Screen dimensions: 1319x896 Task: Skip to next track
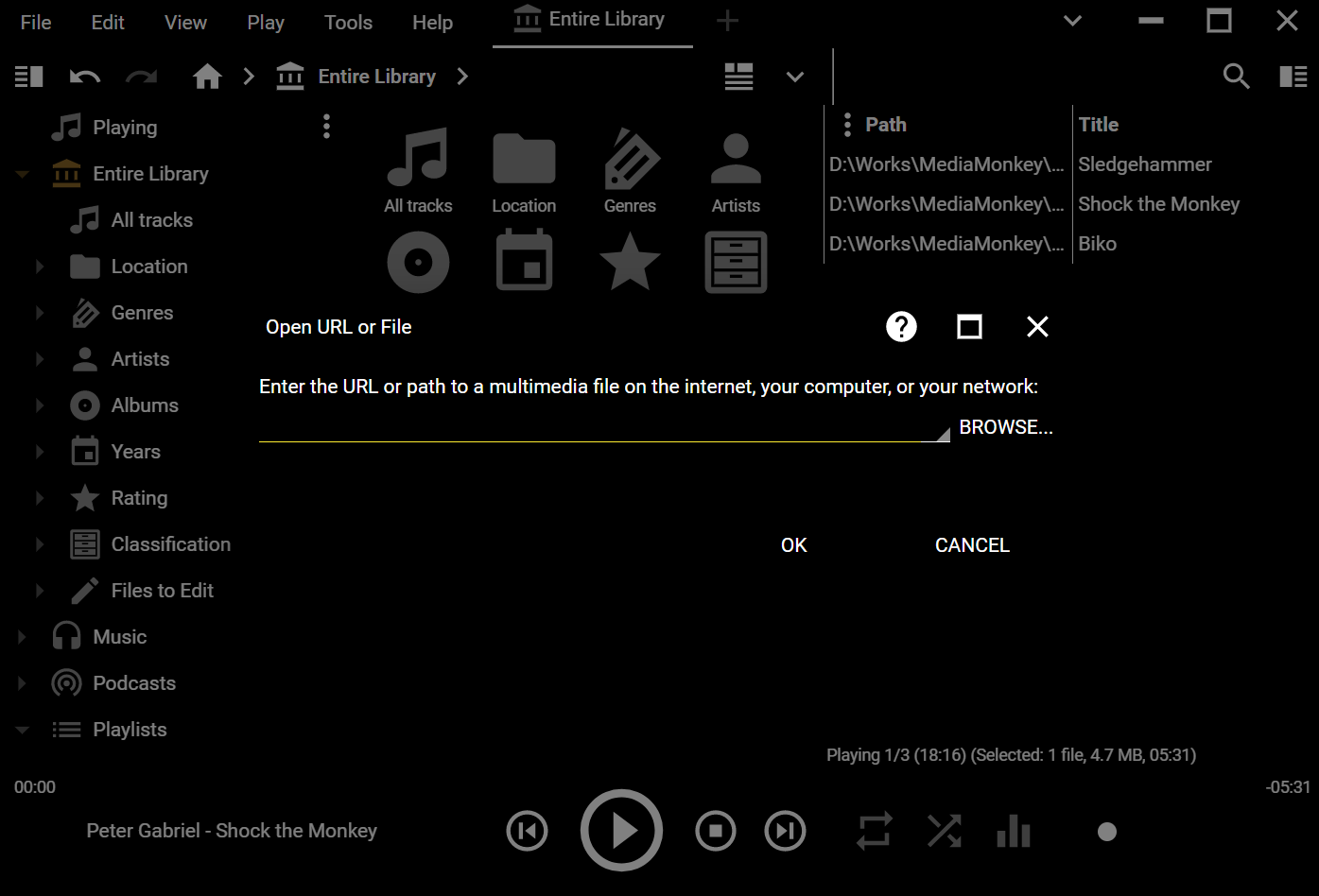pyautogui.click(x=785, y=831)
